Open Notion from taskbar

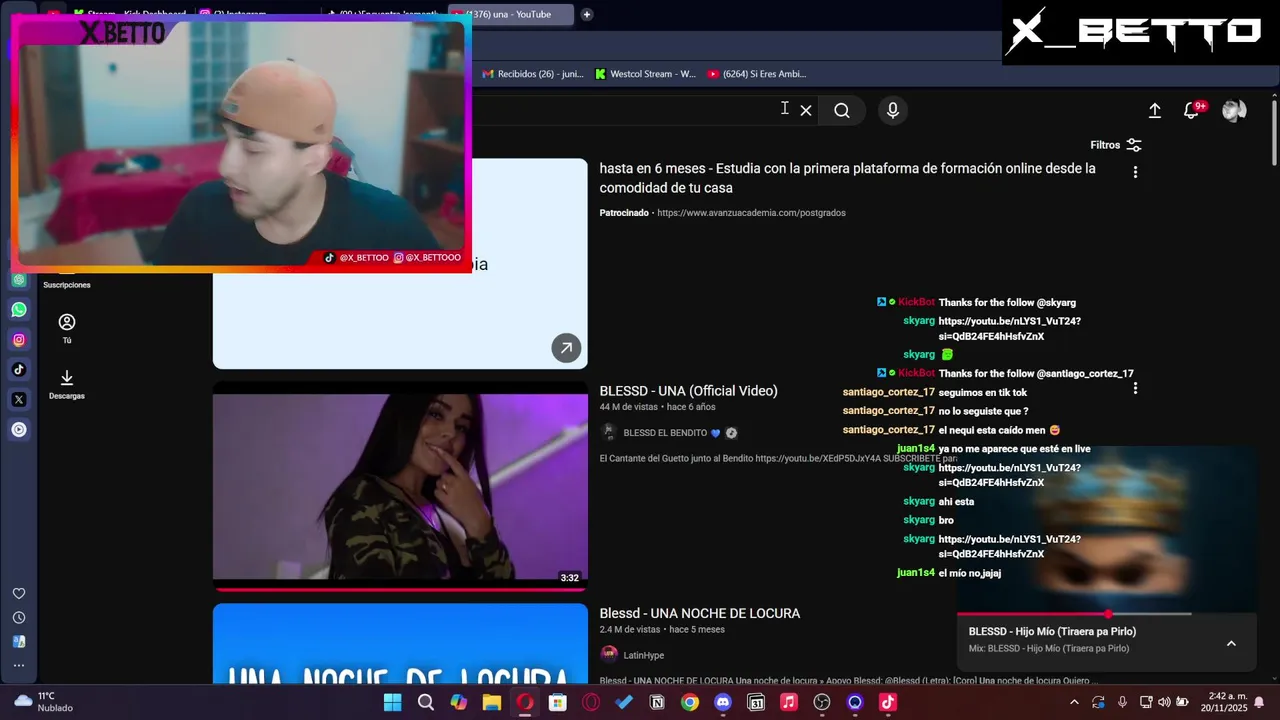[657, 702]
